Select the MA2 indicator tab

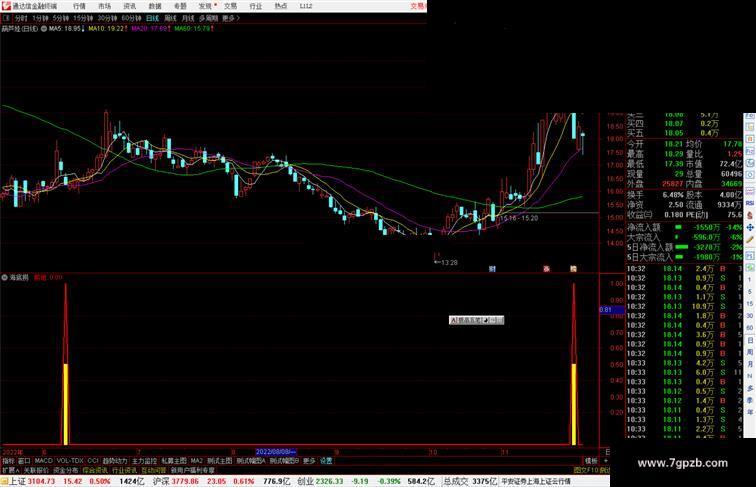click(196, 461)
